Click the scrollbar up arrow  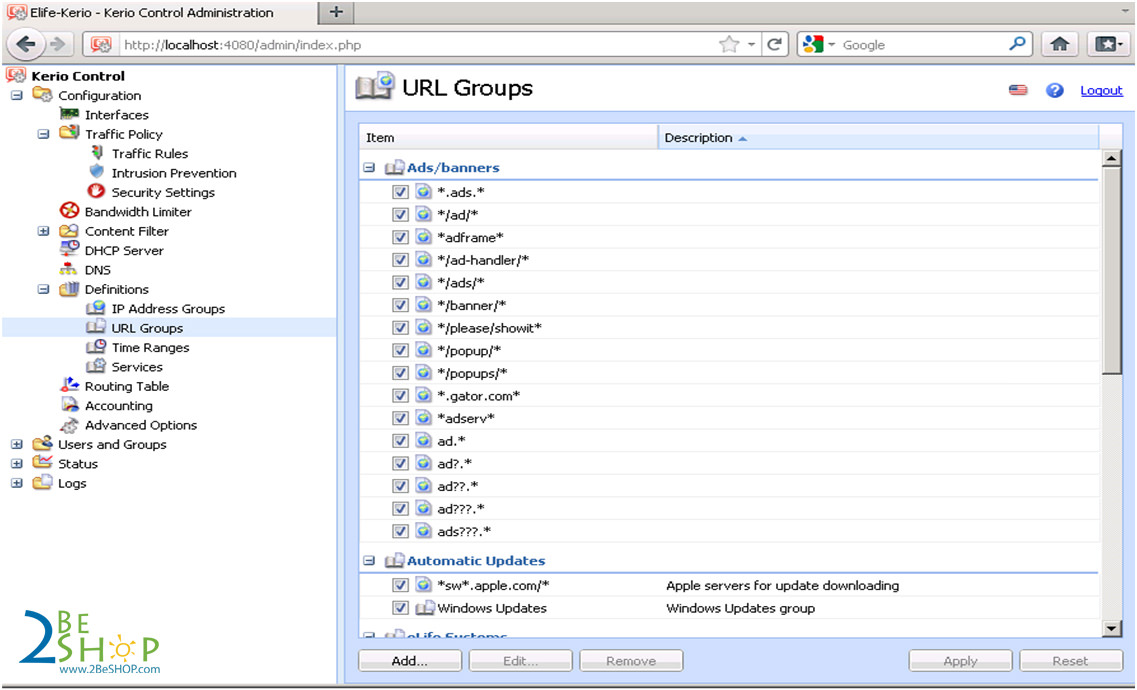coord(1112,158)
